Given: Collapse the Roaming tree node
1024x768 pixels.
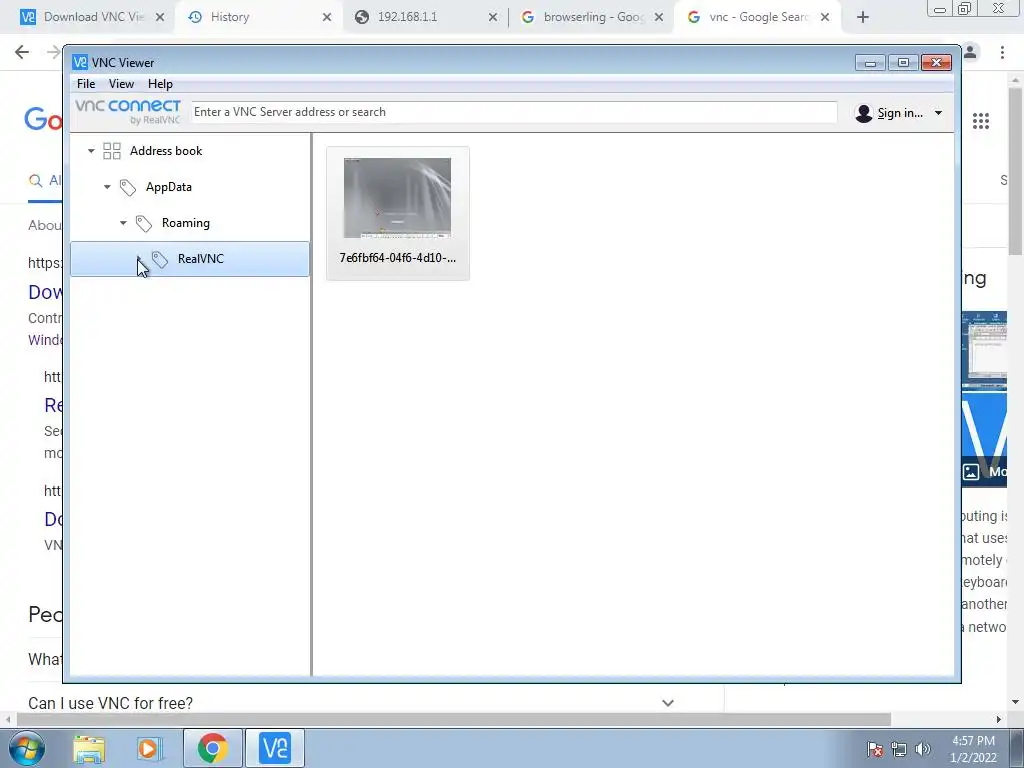Looking at the screenshot, I should coord(123,223).
